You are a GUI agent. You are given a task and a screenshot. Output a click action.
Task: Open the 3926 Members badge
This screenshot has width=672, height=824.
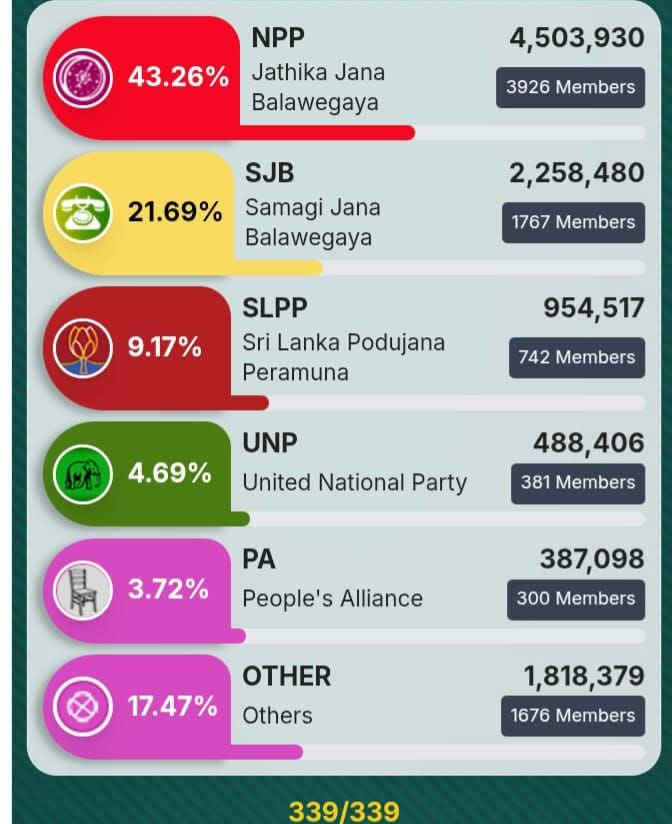[x=571, y=87]
